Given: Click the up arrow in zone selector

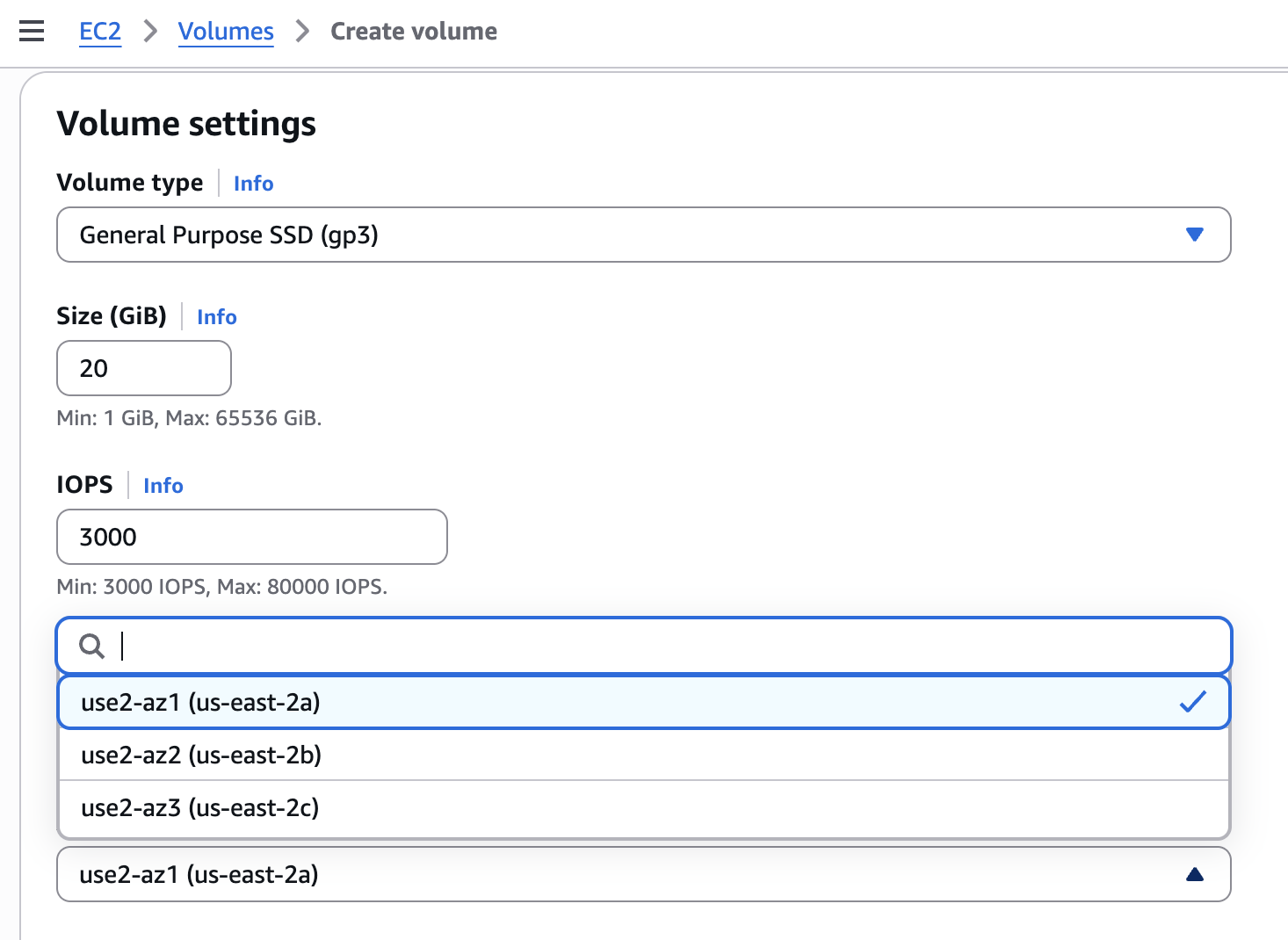Looking at the screenshot, I should (x=1194, y=874).
